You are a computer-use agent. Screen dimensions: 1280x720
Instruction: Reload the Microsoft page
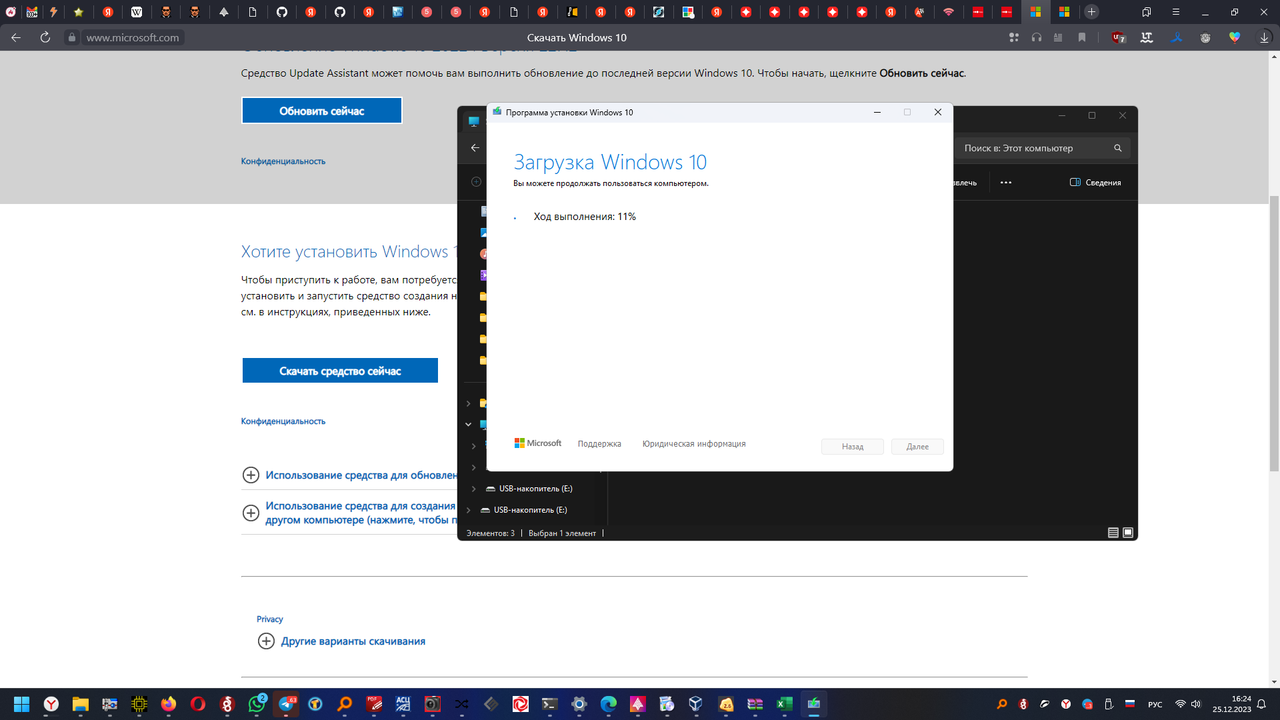point(45,37)
